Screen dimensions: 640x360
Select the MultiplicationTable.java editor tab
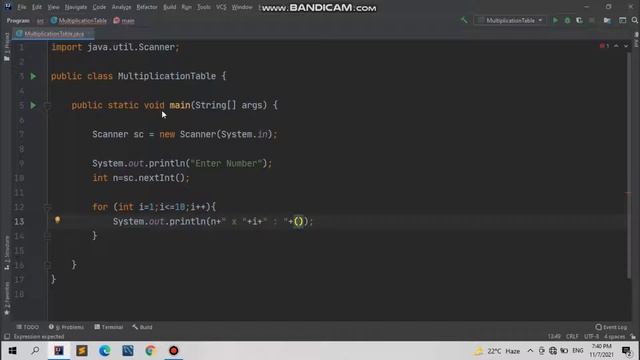click(53, 33)
